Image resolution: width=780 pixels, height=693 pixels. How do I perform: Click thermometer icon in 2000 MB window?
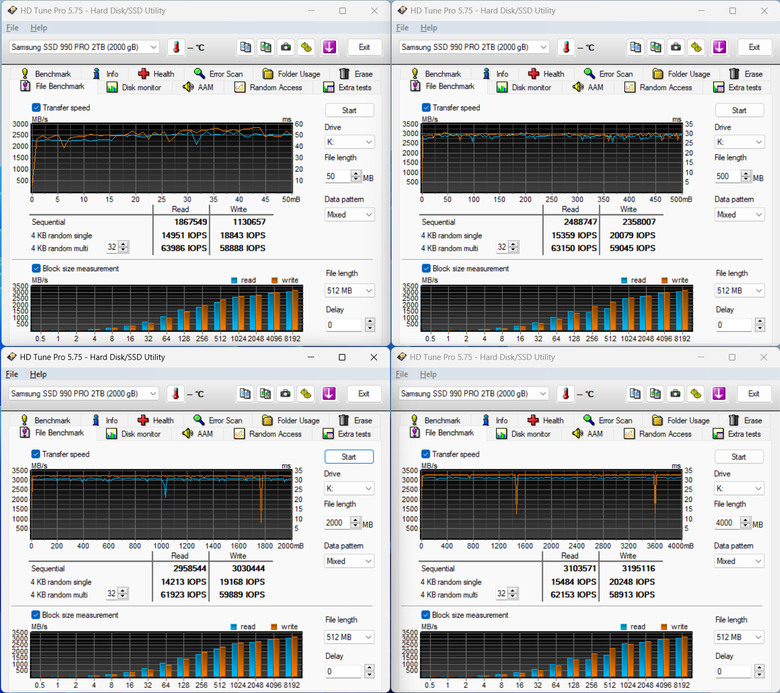coord(176,394)
